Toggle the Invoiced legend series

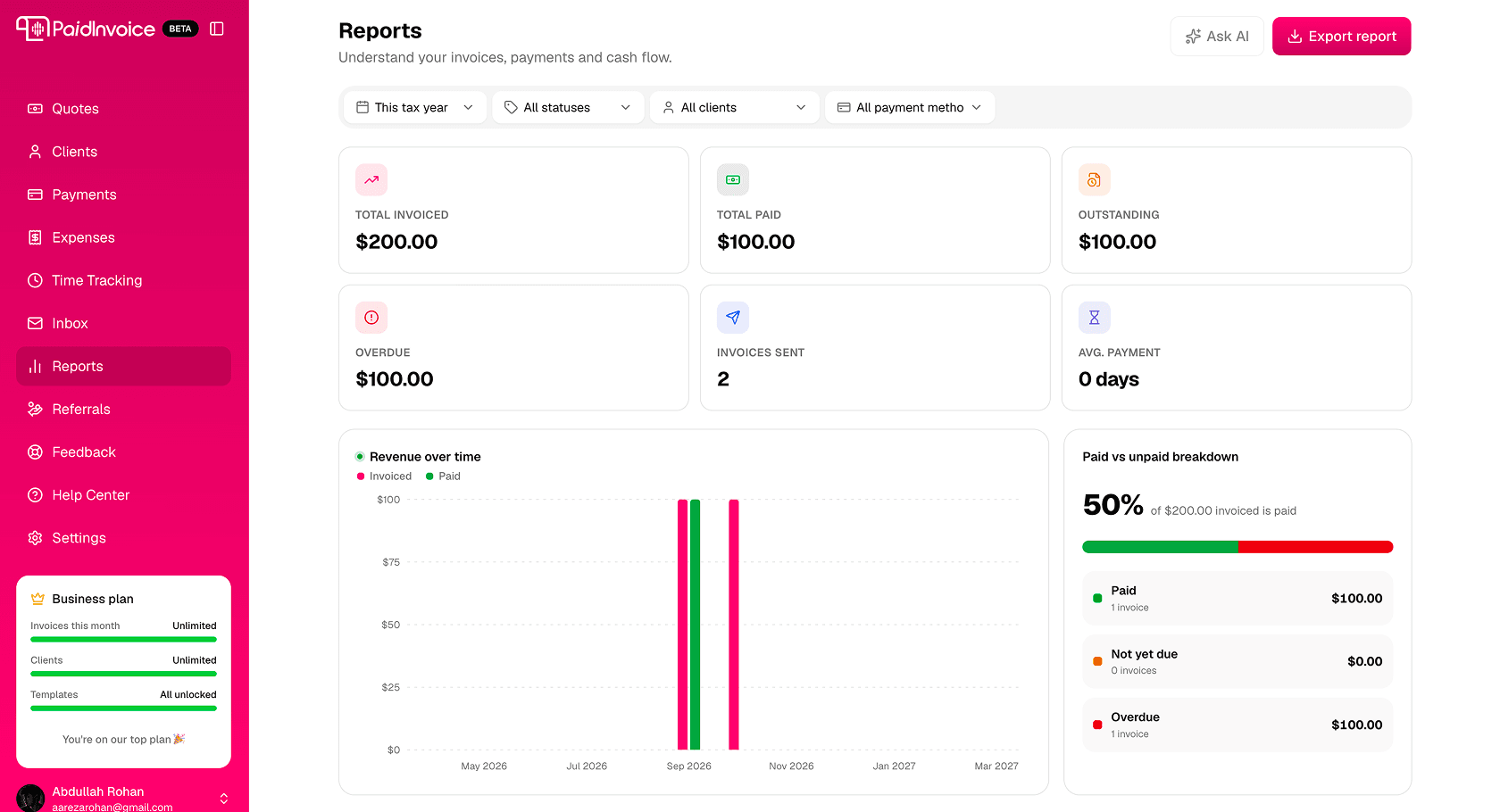click(x=384, y=476)
